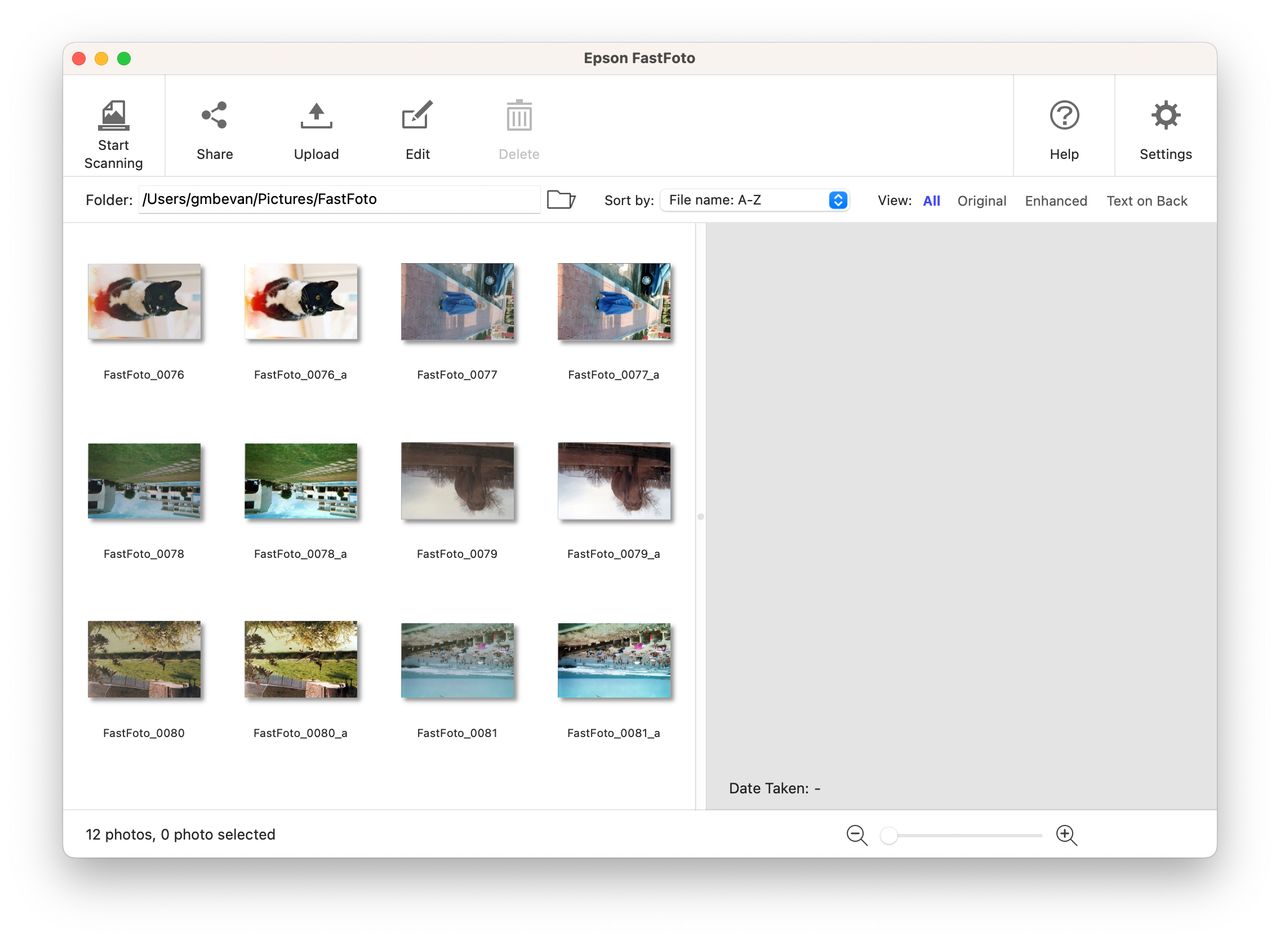This screenshot has height=941, width=1280.
Task: Click the Delete trash icon
Action: [519, 115]
